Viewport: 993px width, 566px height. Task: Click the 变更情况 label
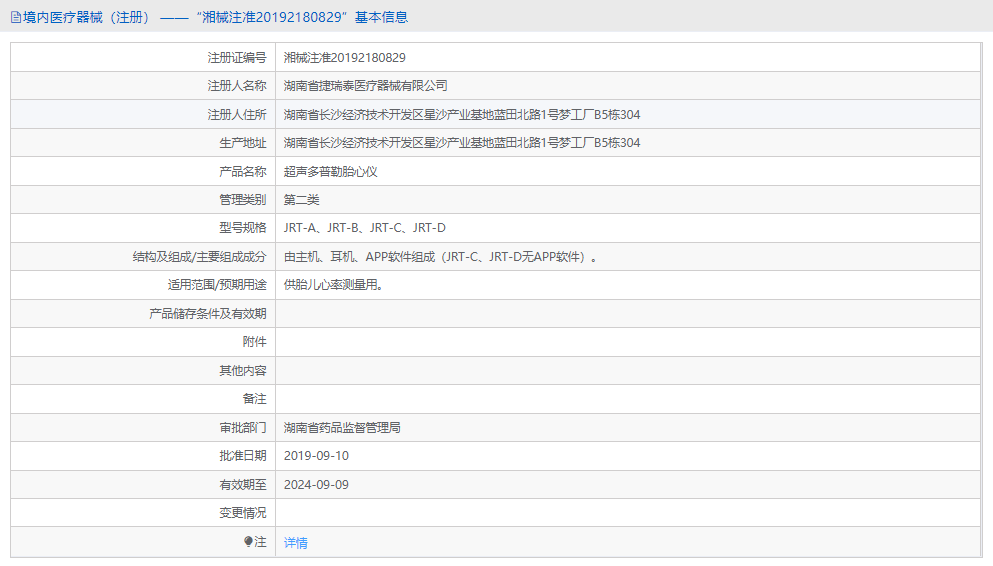243,512
